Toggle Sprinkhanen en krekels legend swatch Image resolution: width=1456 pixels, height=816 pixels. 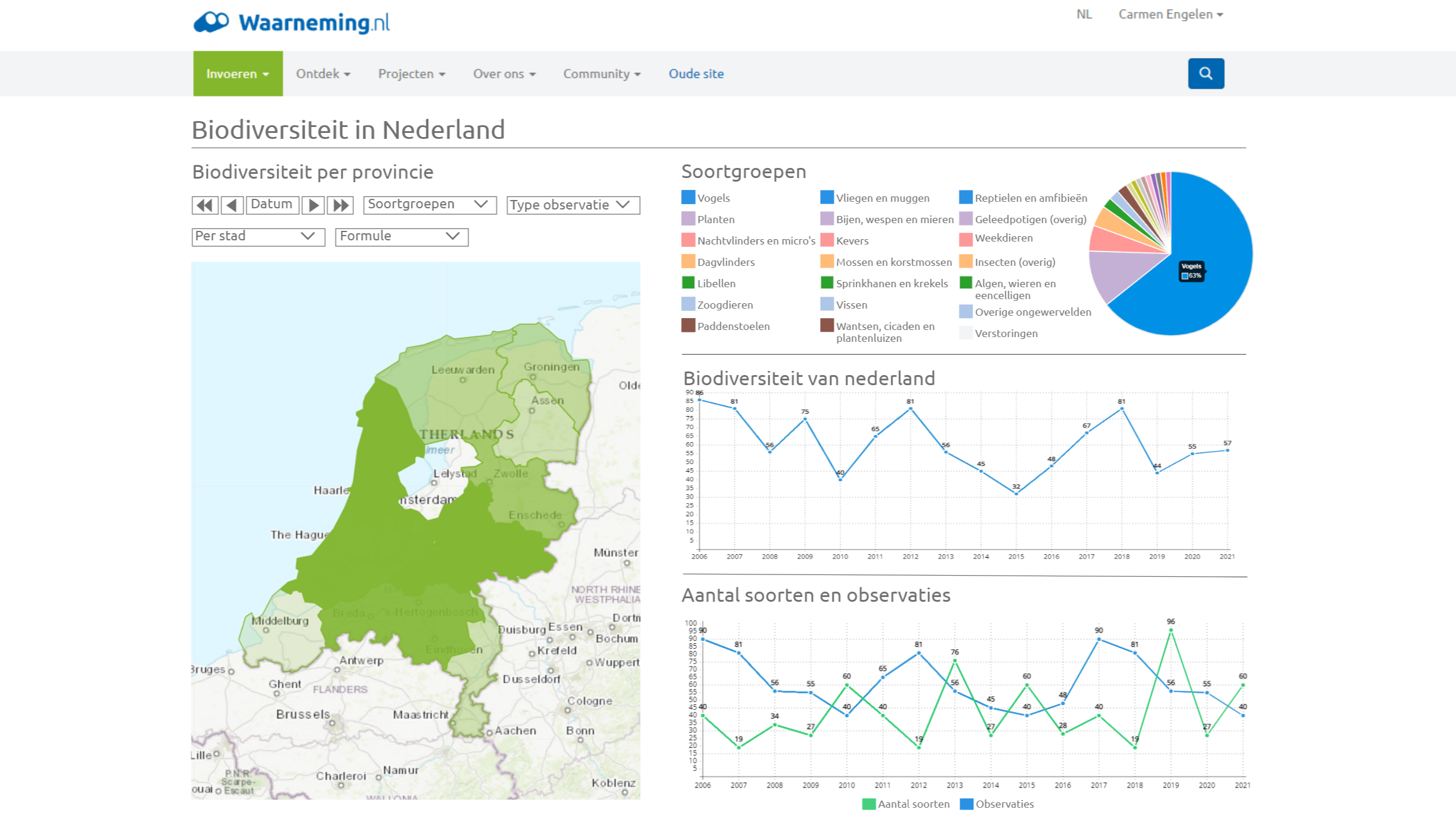(x=827, y=282)
